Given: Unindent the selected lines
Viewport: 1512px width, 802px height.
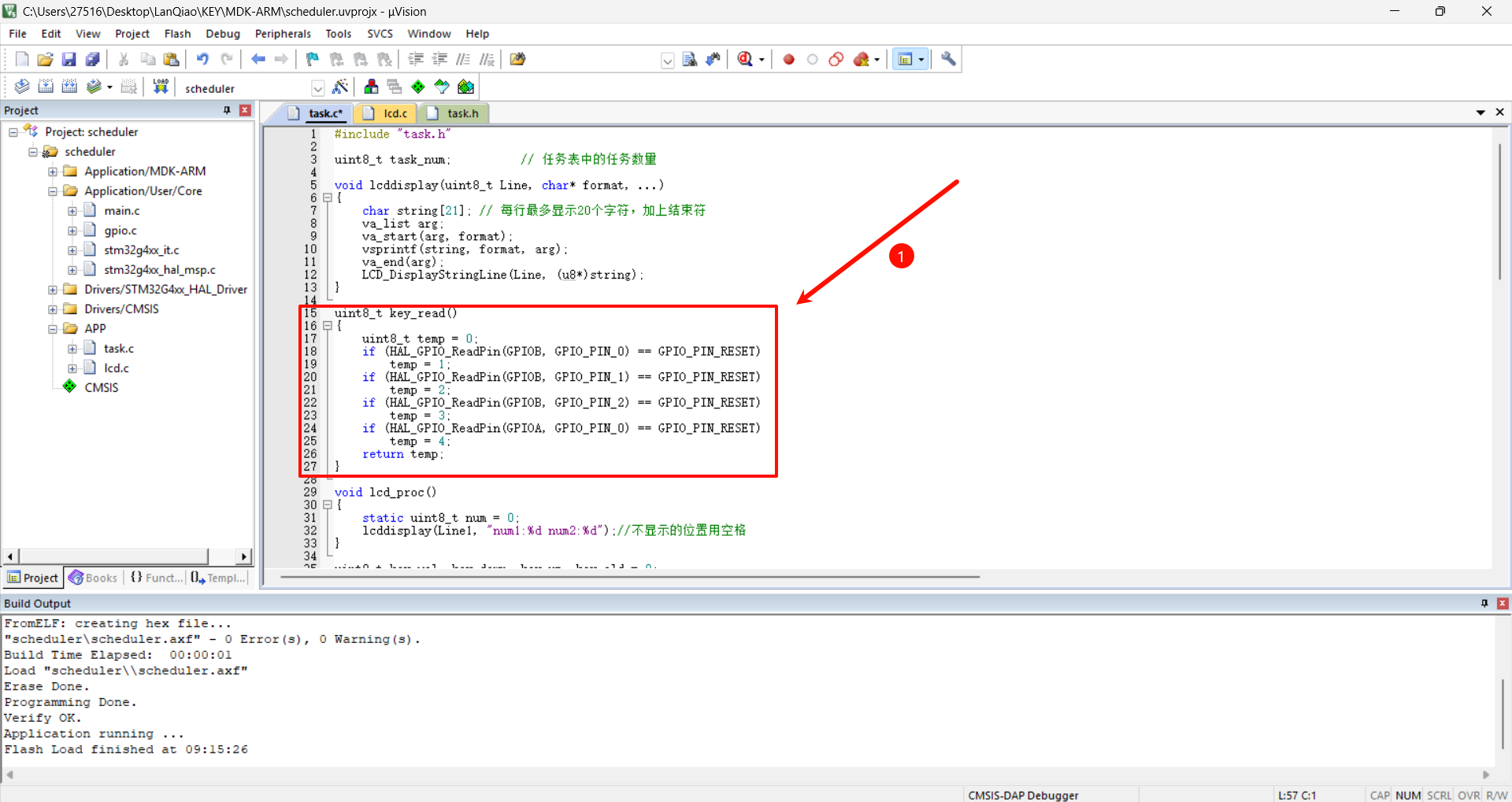Looking at the screenshot, I should coord(439,59).
